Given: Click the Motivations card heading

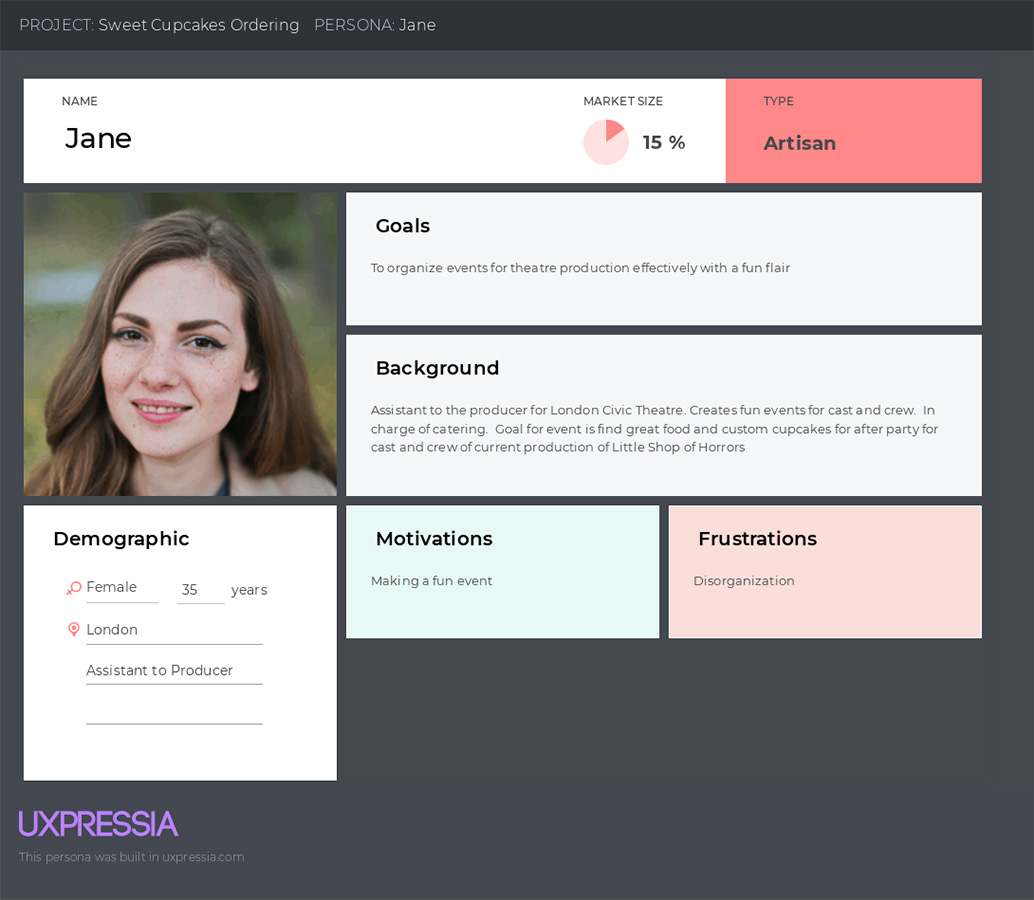Looking at the screenshot, I should click(434, 539).
